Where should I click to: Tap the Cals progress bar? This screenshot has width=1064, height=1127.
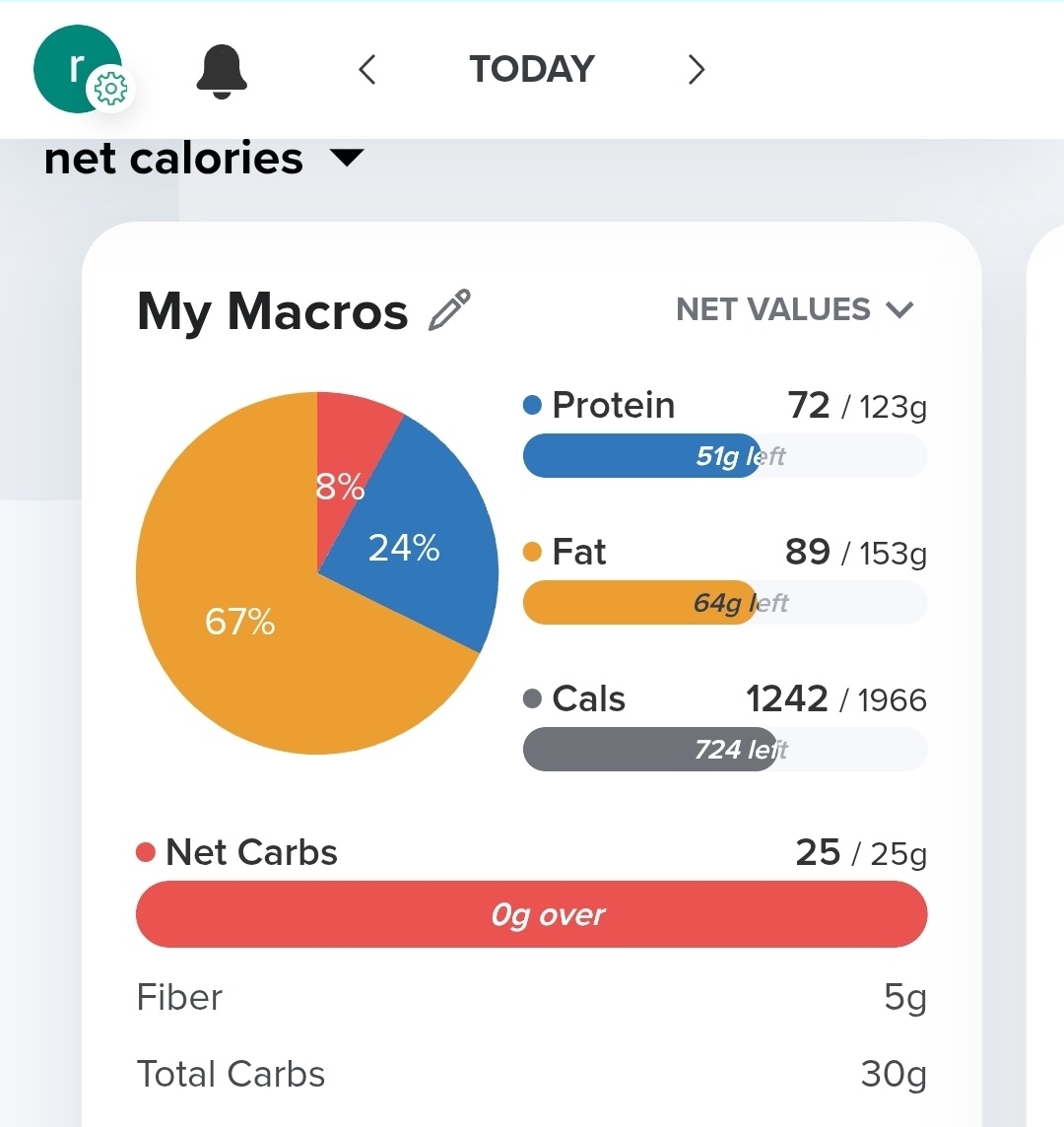(724, 750)
